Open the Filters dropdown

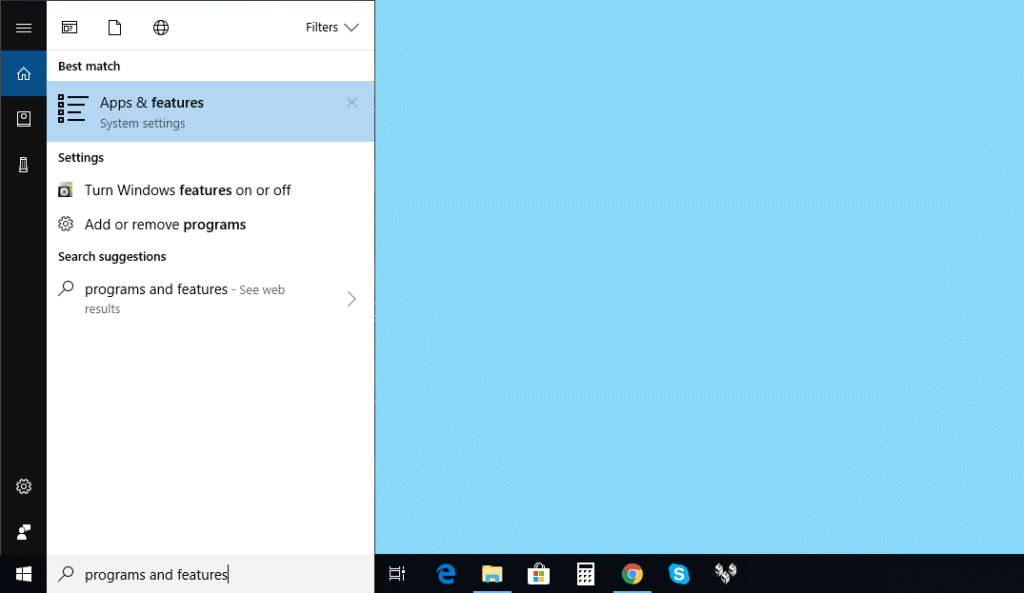tap(332, 27)
